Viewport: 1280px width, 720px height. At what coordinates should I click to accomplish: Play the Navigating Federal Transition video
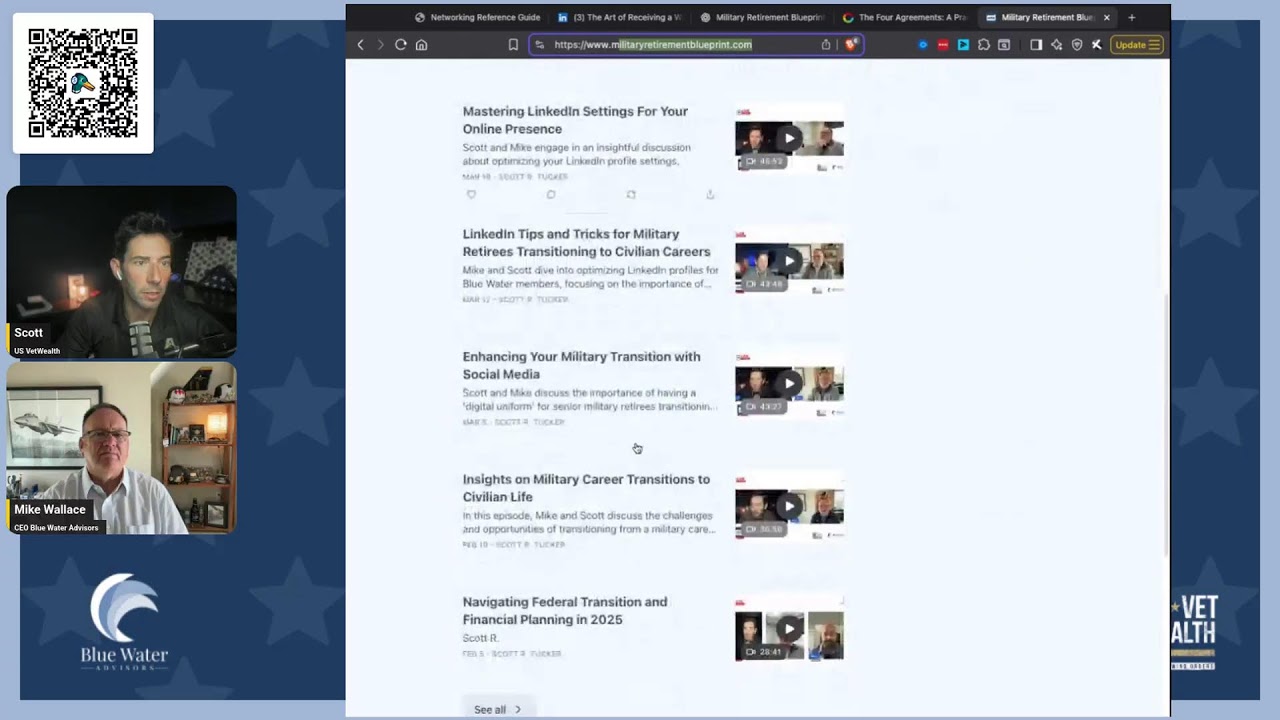point(789,628)
